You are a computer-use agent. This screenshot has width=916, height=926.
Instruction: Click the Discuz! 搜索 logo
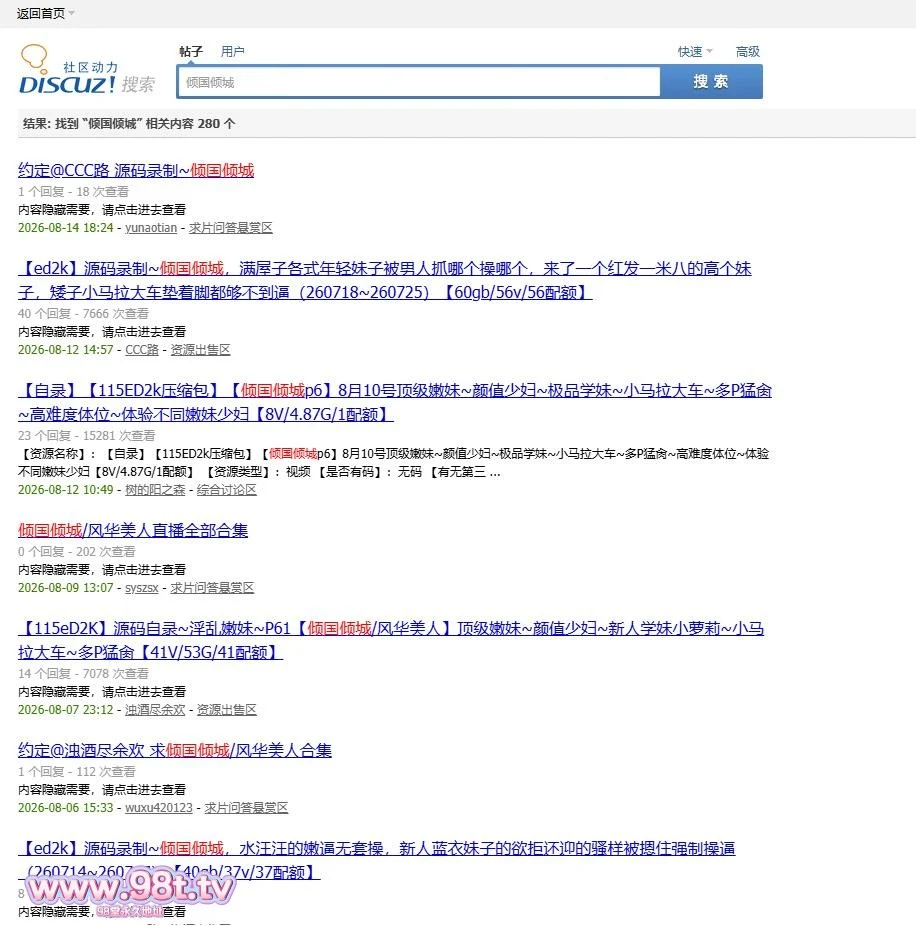[x=87, y=70]
